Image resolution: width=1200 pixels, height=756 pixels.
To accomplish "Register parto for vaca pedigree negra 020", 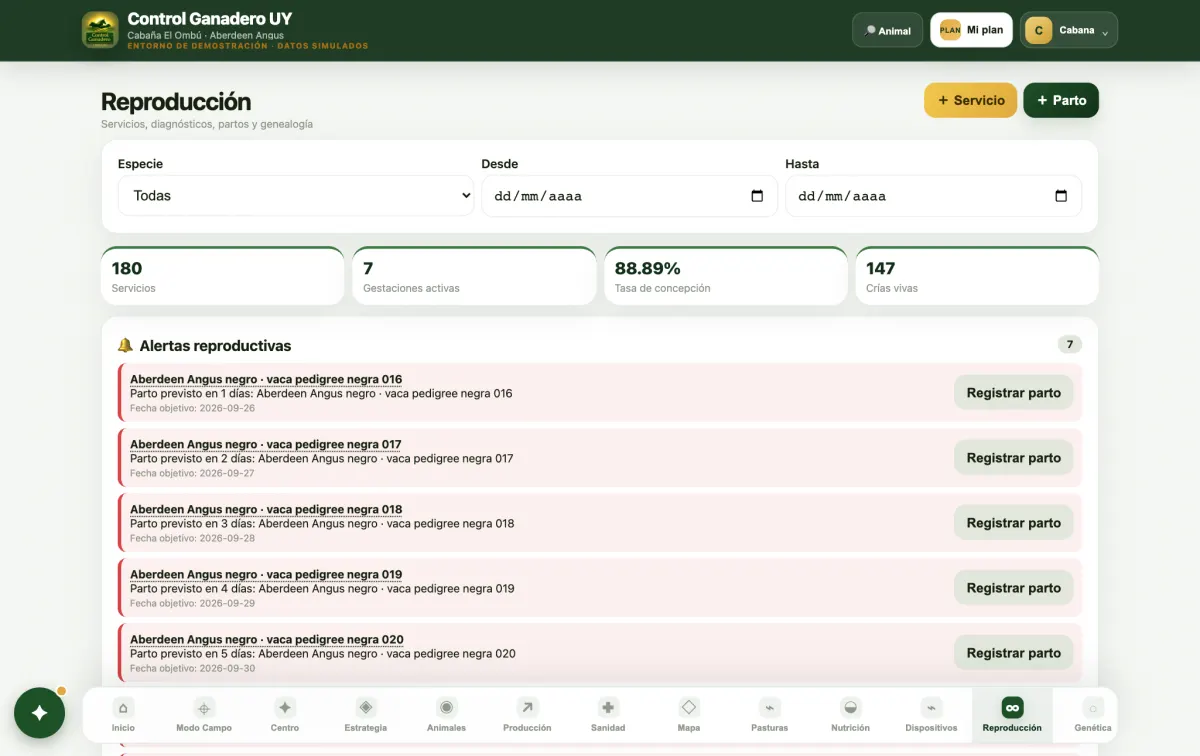I will [x=1014, y=653].
